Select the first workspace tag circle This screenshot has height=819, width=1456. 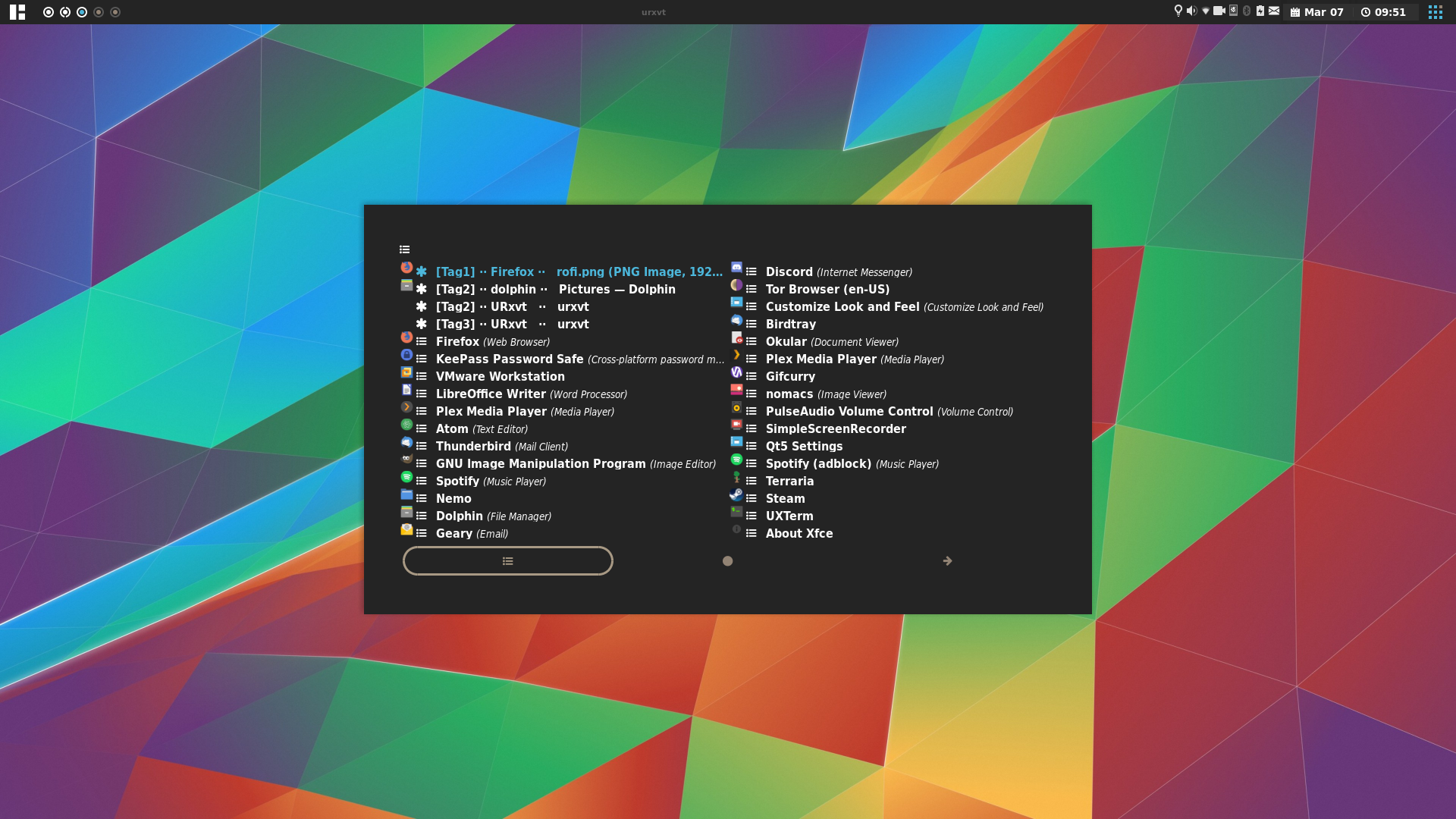(x=49, y=12)
